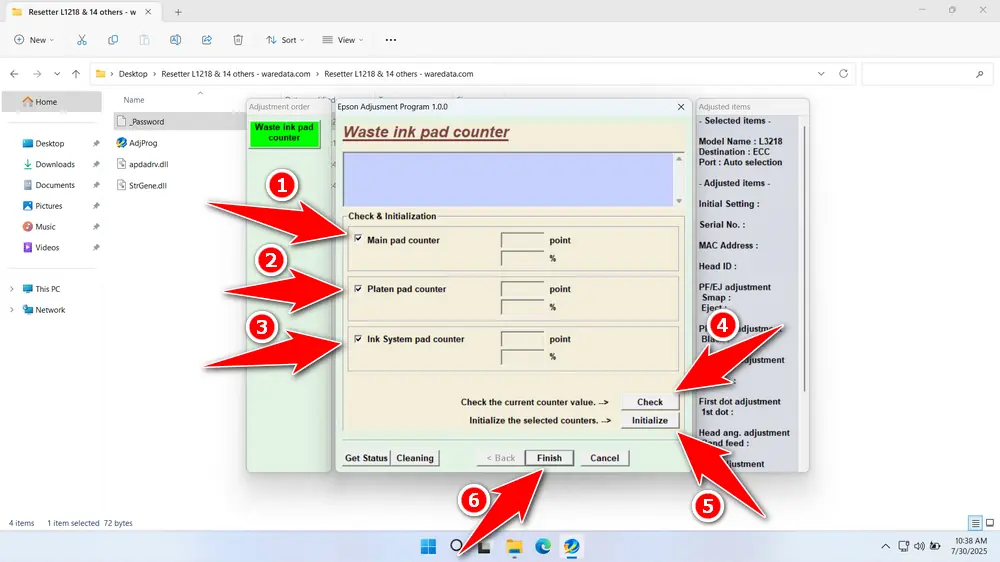The width and height of the screenshot is (1000, 562).
Task: Close the Resetter L1218 Explorer tab
Action: tap(148, 12)
